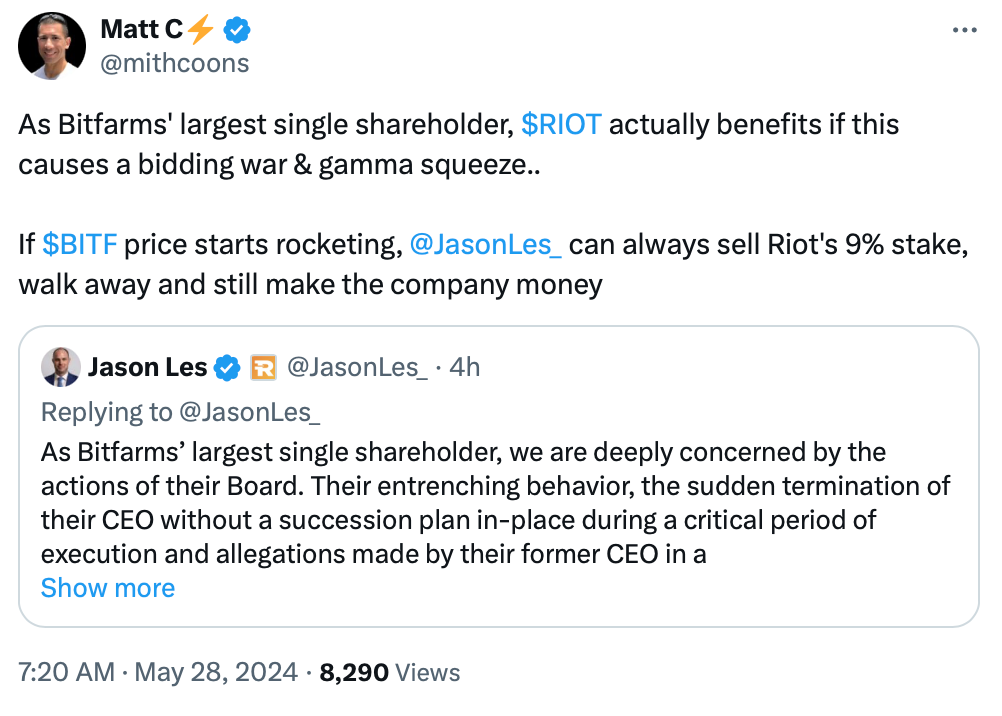The width and height of the screenshot is (1002, 716).
Task: Click Jason Les's verified badge icon
Action: [229, 368]
